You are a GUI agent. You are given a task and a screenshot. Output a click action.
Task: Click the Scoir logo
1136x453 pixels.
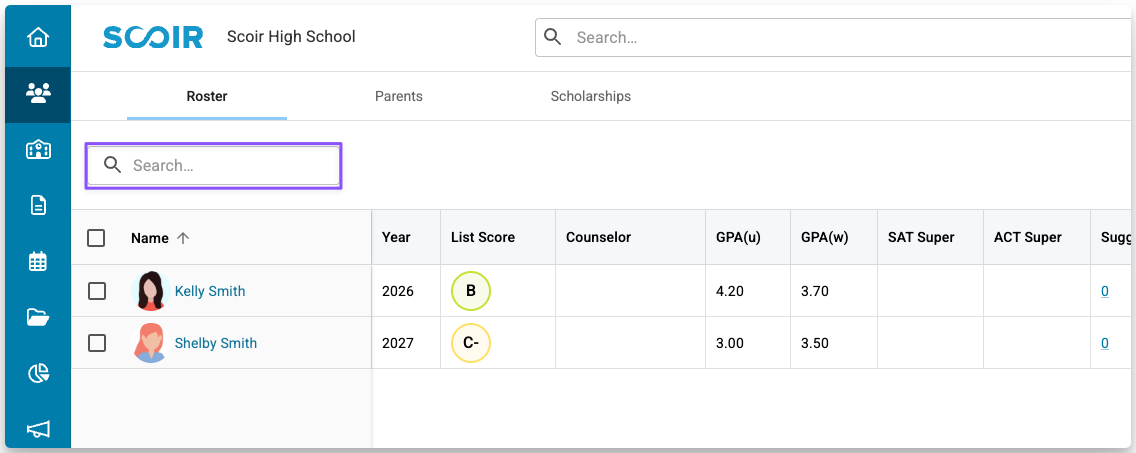[153, 38]
